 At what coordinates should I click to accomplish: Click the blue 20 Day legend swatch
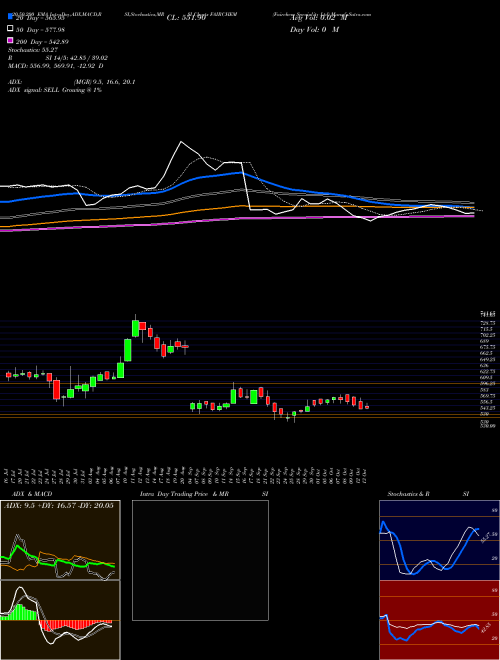pyautogui.click(x=10, y=17)
